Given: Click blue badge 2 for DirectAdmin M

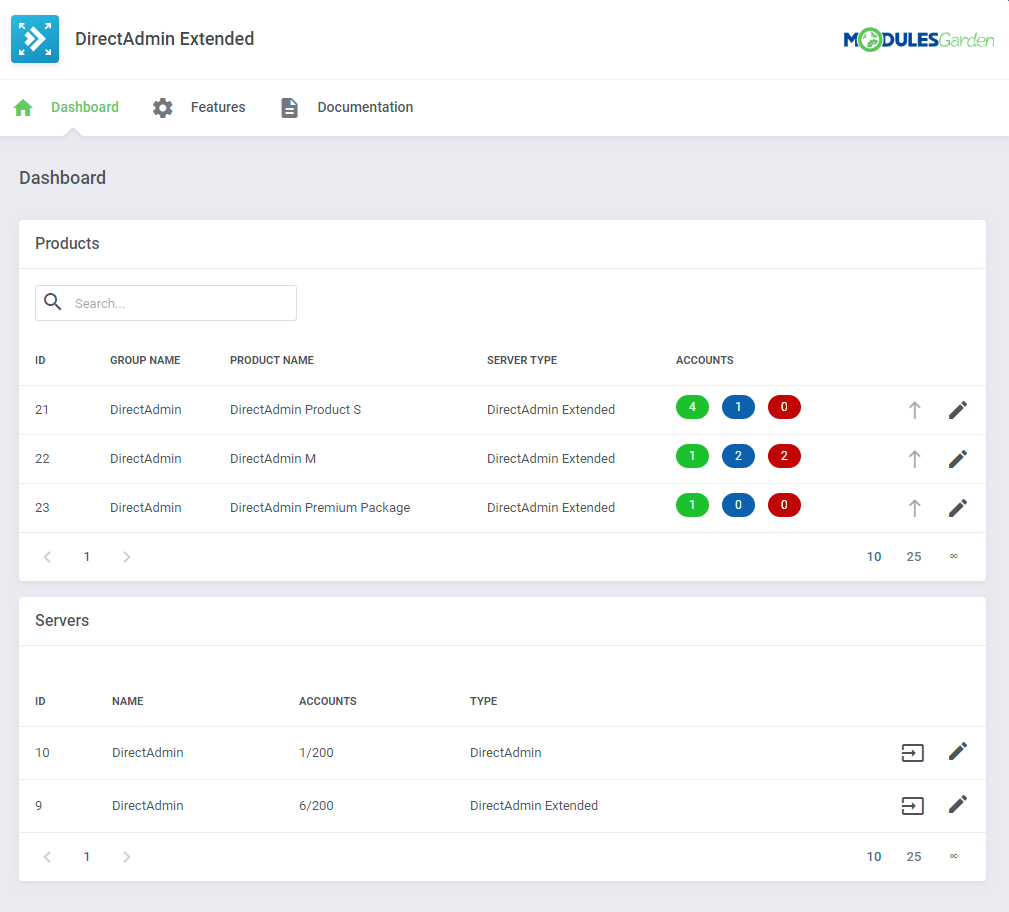Looking at the screenshot, I should (738, 456).
